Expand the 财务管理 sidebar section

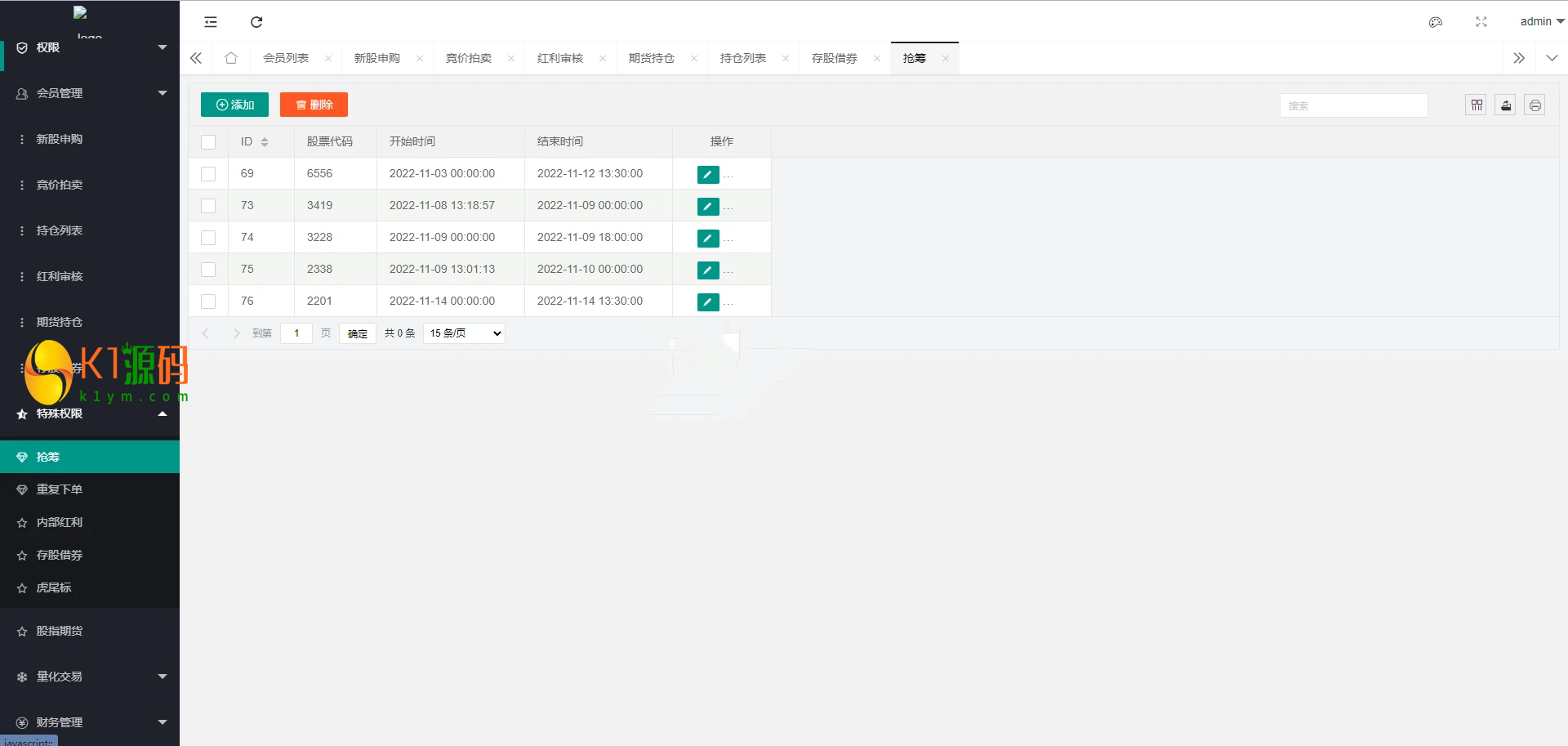coord(90,722)
